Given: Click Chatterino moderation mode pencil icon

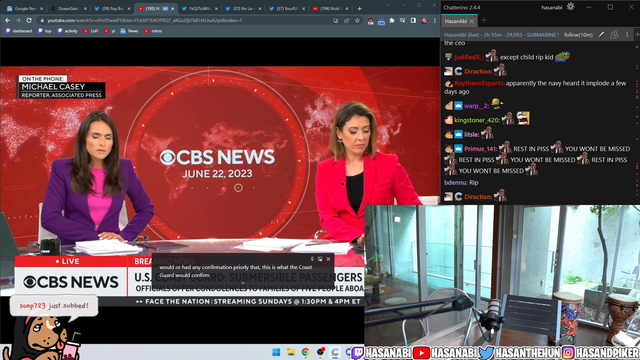Looking at the screenshot, I should tap(601, 35).
